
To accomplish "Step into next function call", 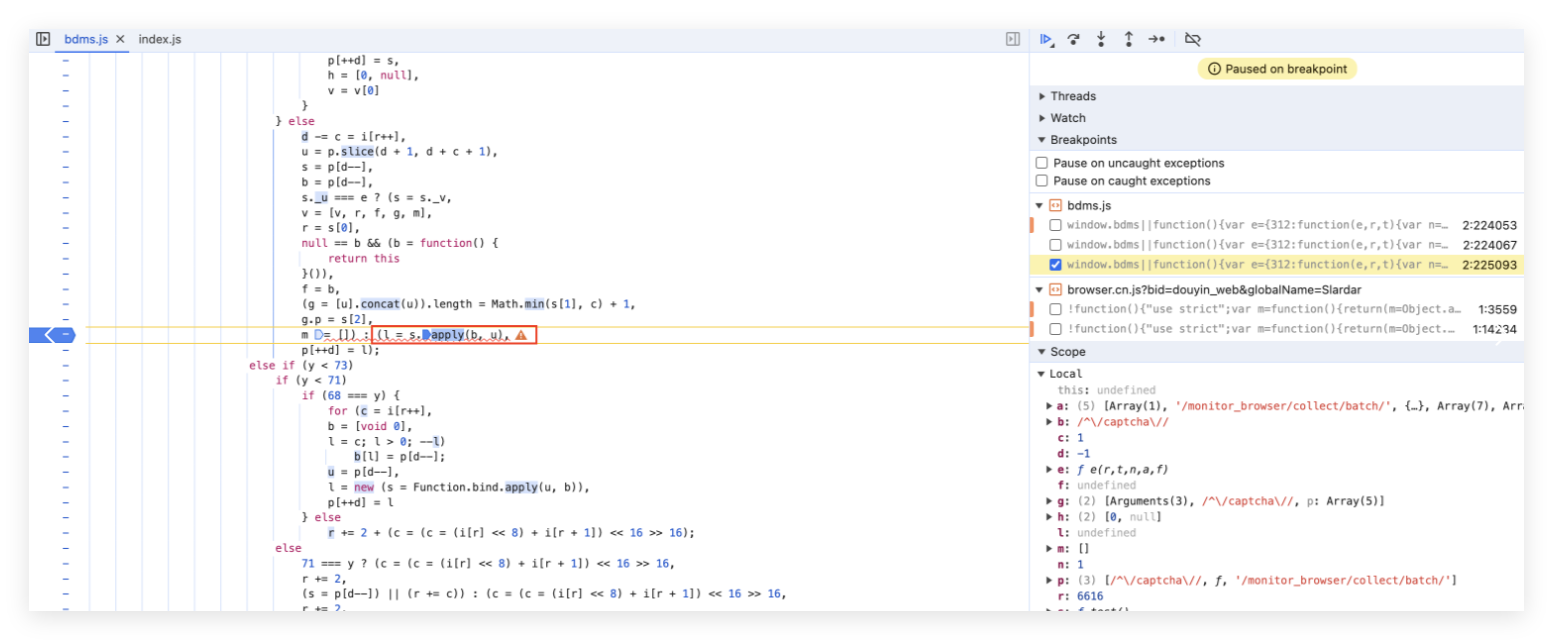I will click(x=1101, y=39).
